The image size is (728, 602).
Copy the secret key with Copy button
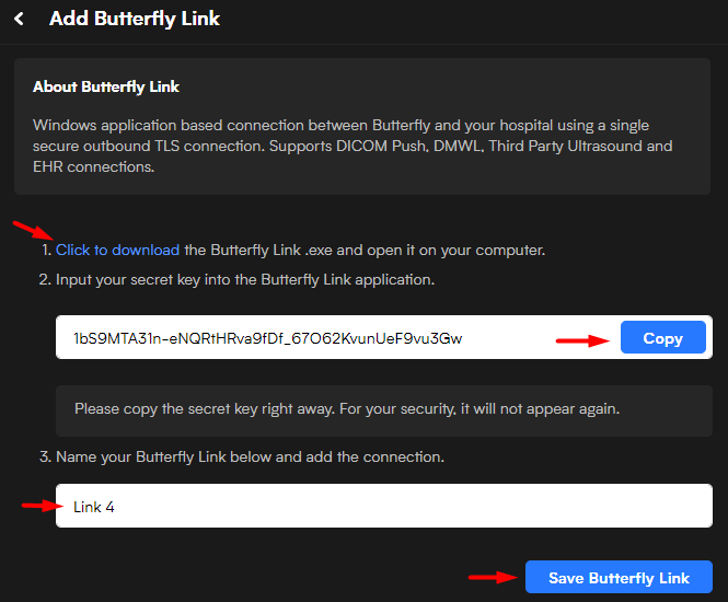point(663,338)
